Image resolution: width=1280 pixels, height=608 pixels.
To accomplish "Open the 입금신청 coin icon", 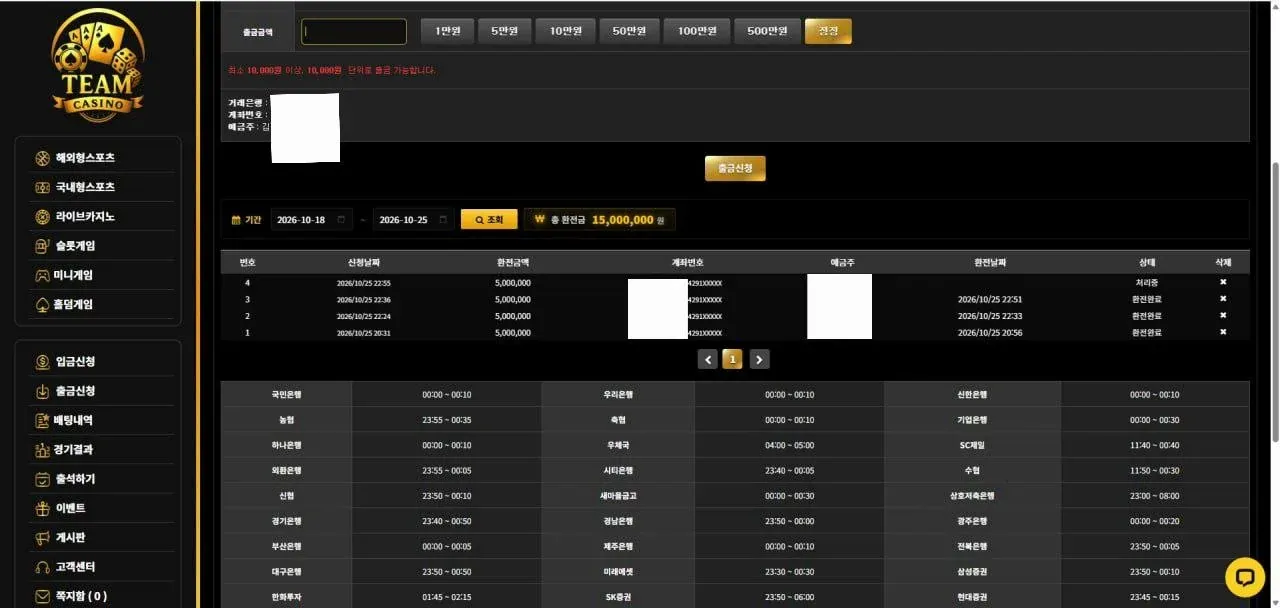I will click(42, 362).
